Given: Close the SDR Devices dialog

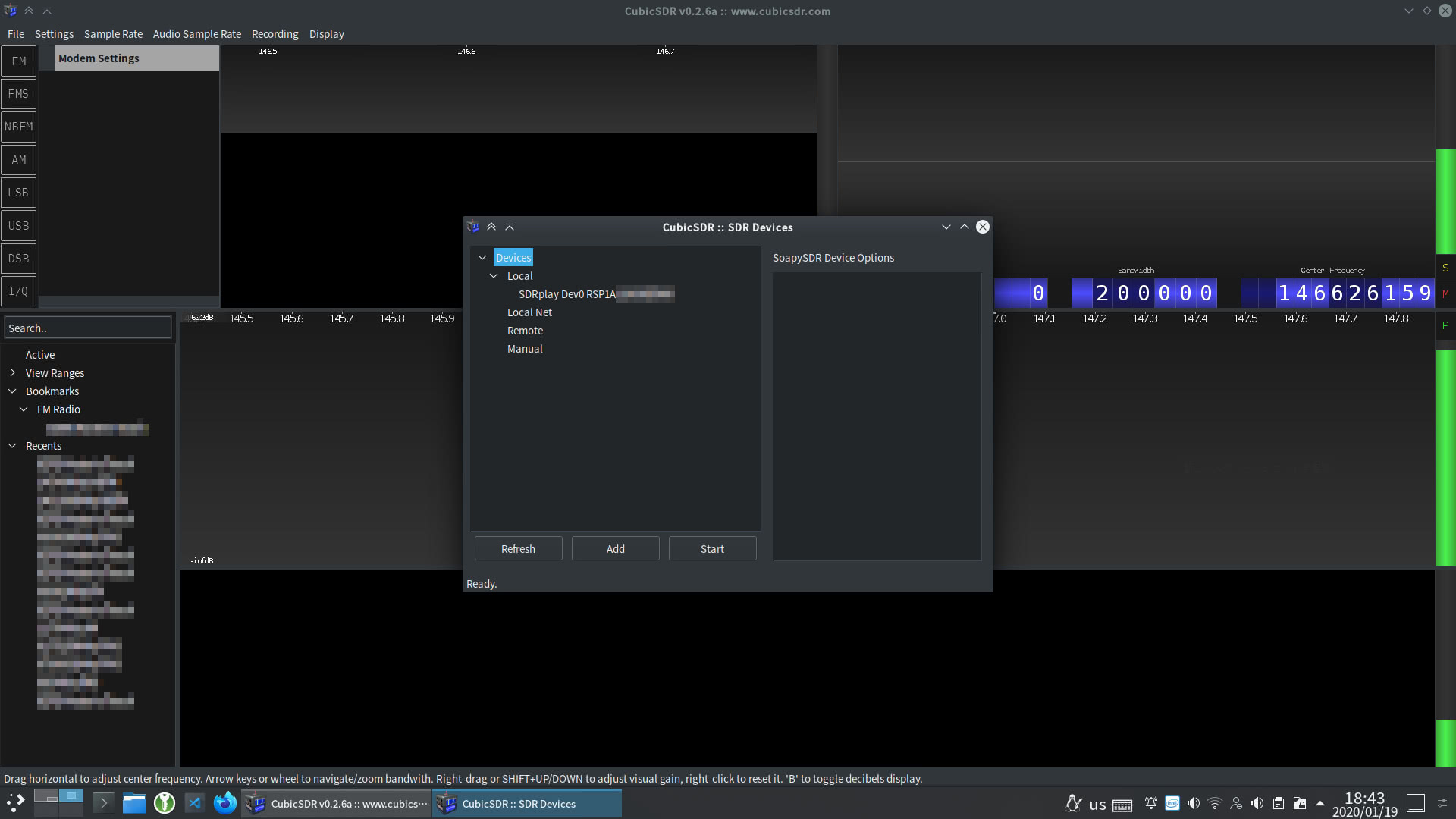Looking at the screenshot, I should [983, 227].
